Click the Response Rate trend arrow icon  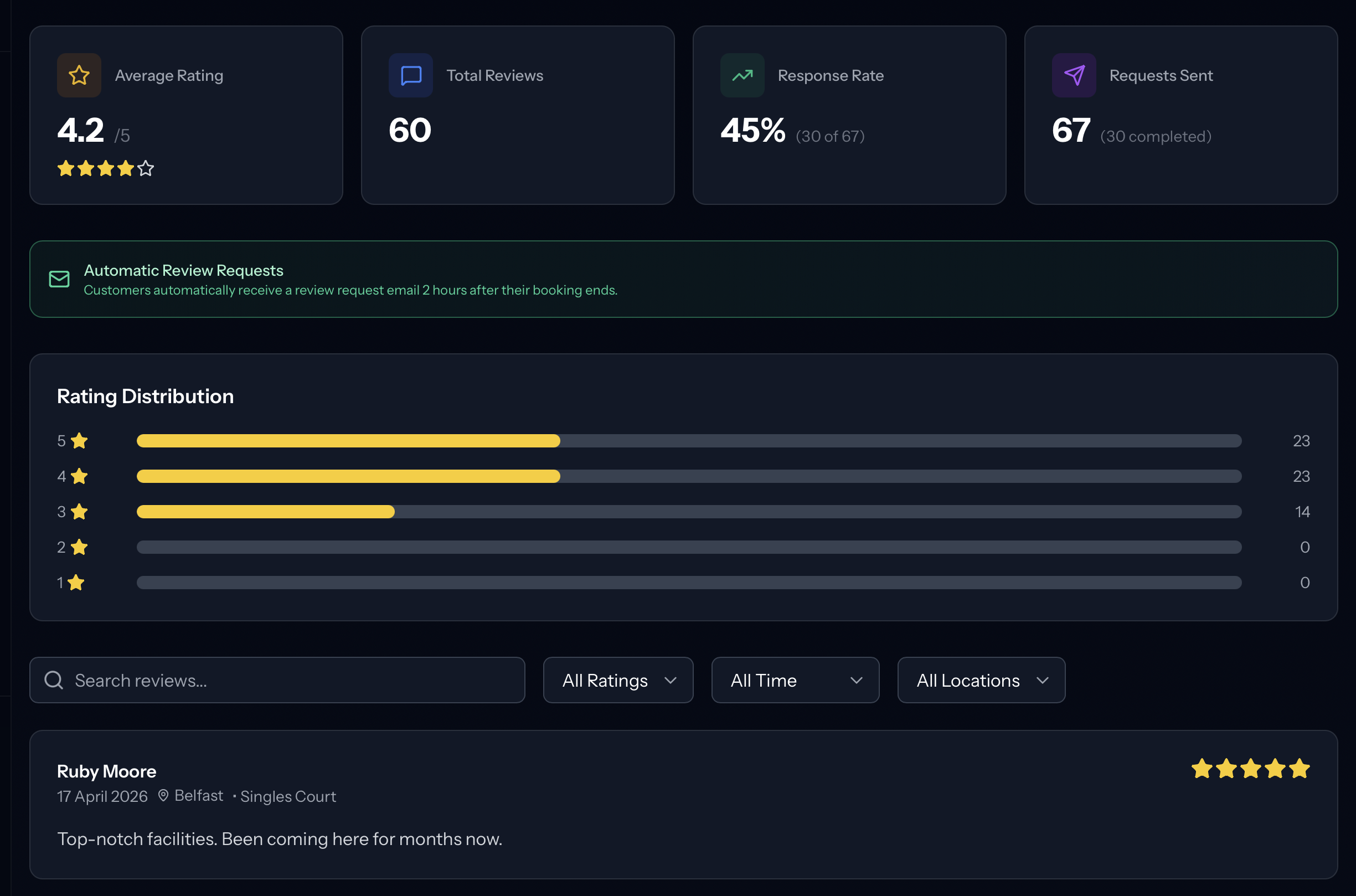point(742,75)
